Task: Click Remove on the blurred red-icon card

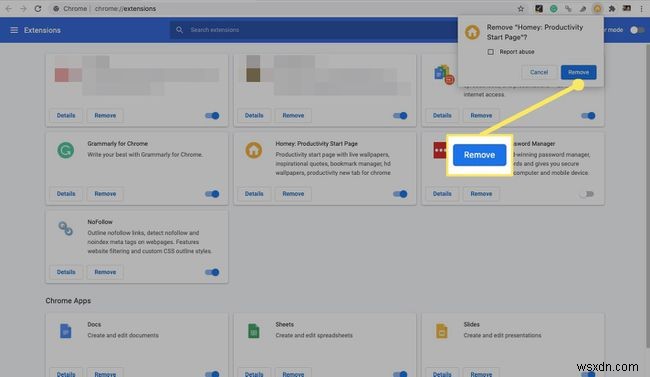Action: coord(105,115)
